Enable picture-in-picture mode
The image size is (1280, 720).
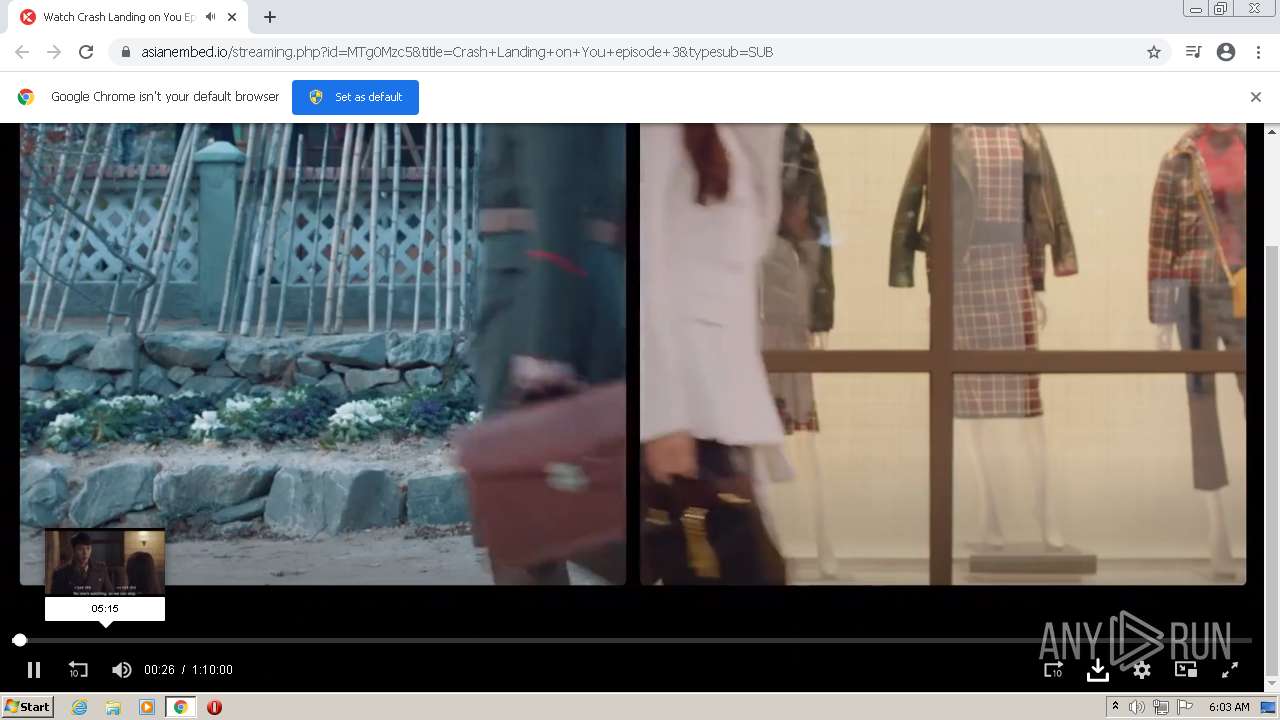(x=1186, y=670)
